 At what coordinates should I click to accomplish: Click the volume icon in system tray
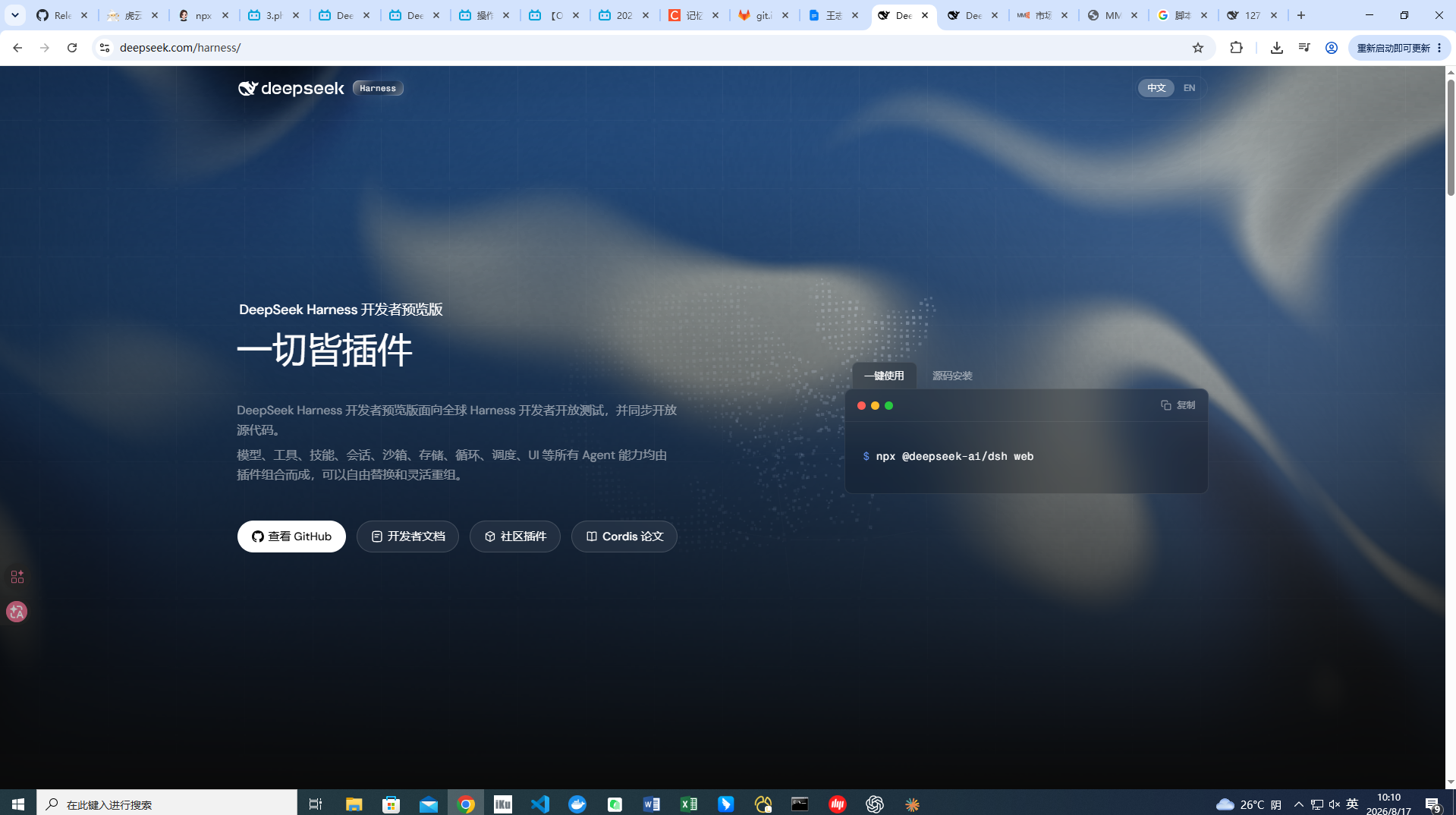click(1335, 804)
